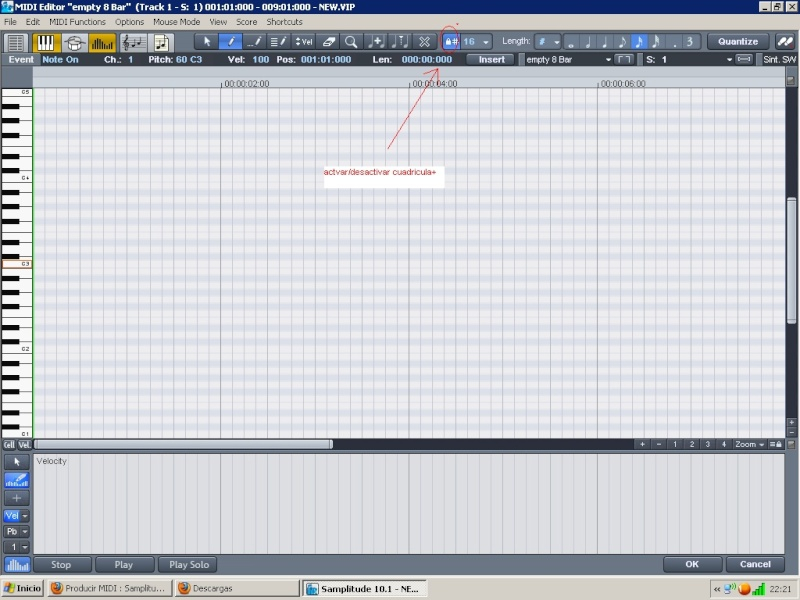The width and height of the screenshot is (800, 600).
Task: Toggle triplet 3 note length
Action: (690, 42)
